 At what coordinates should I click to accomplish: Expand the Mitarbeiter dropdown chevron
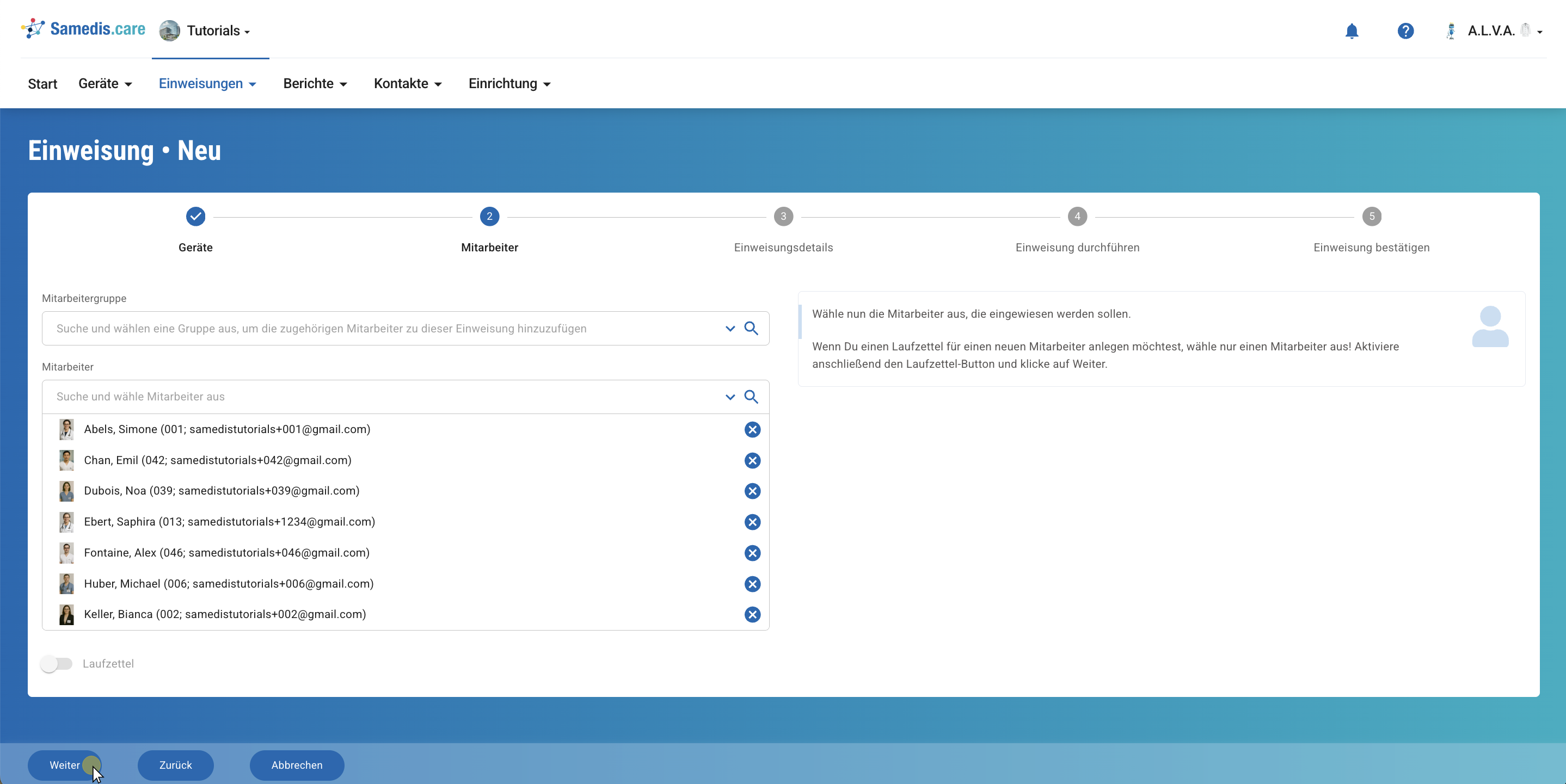[x=729, y=397]
